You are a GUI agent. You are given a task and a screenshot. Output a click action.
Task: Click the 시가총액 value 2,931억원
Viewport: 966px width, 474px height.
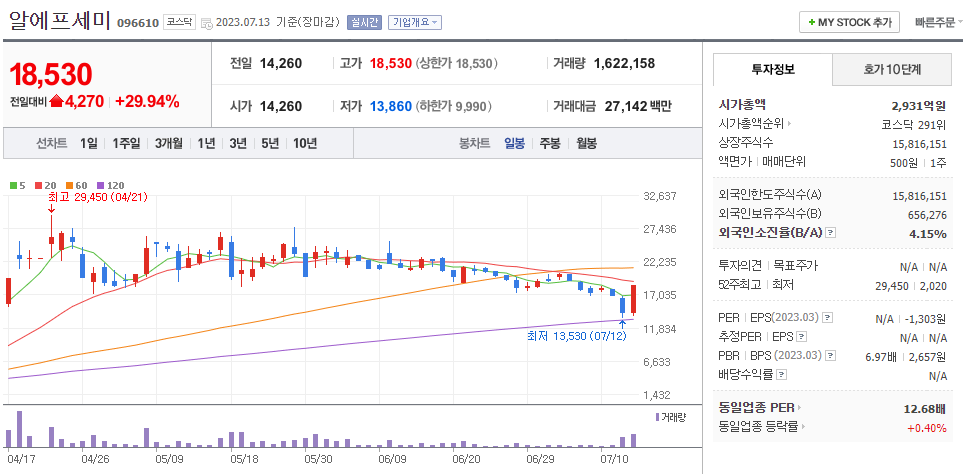[x=919, y=105]
